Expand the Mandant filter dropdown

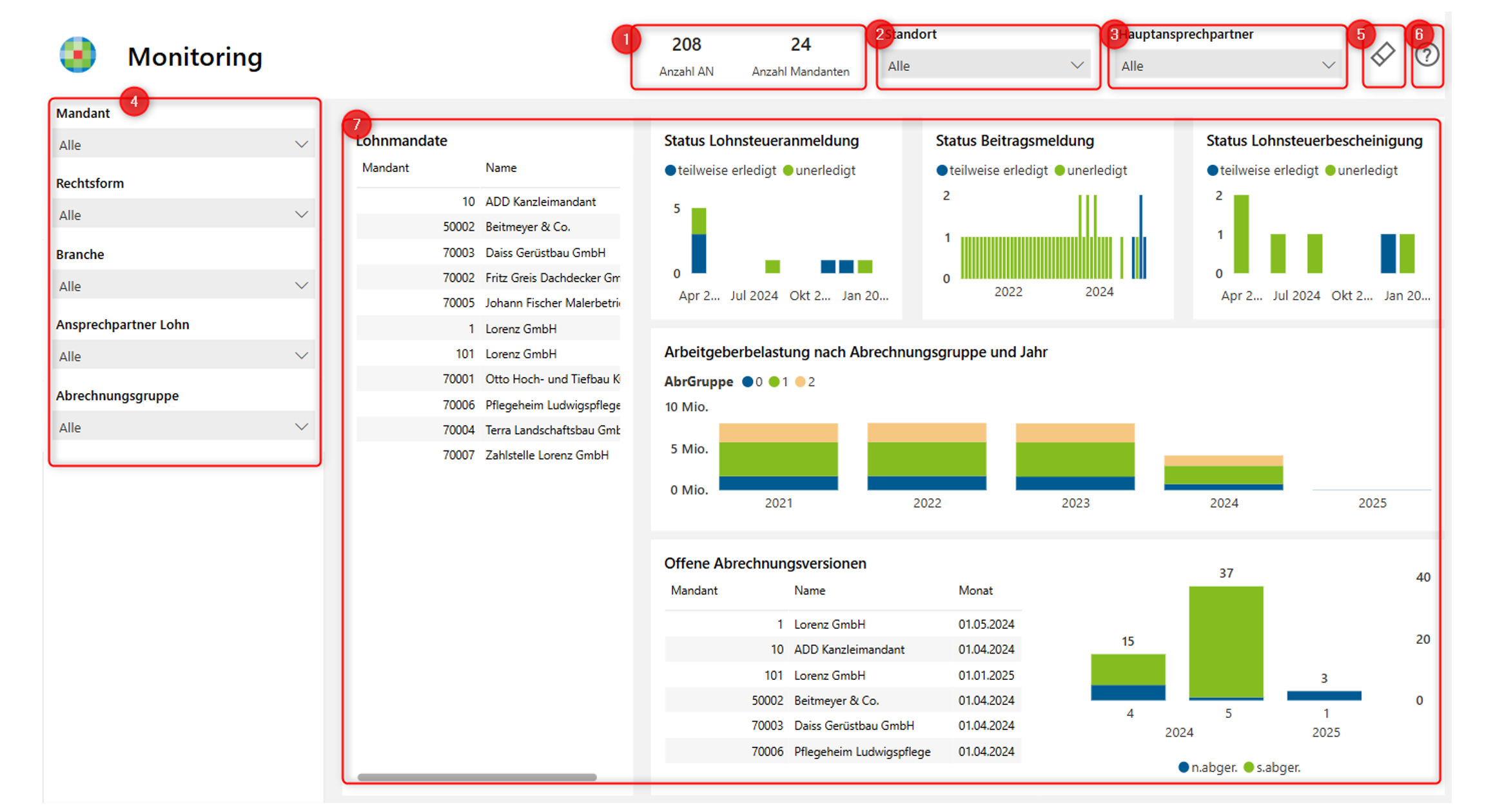[183, 144]
